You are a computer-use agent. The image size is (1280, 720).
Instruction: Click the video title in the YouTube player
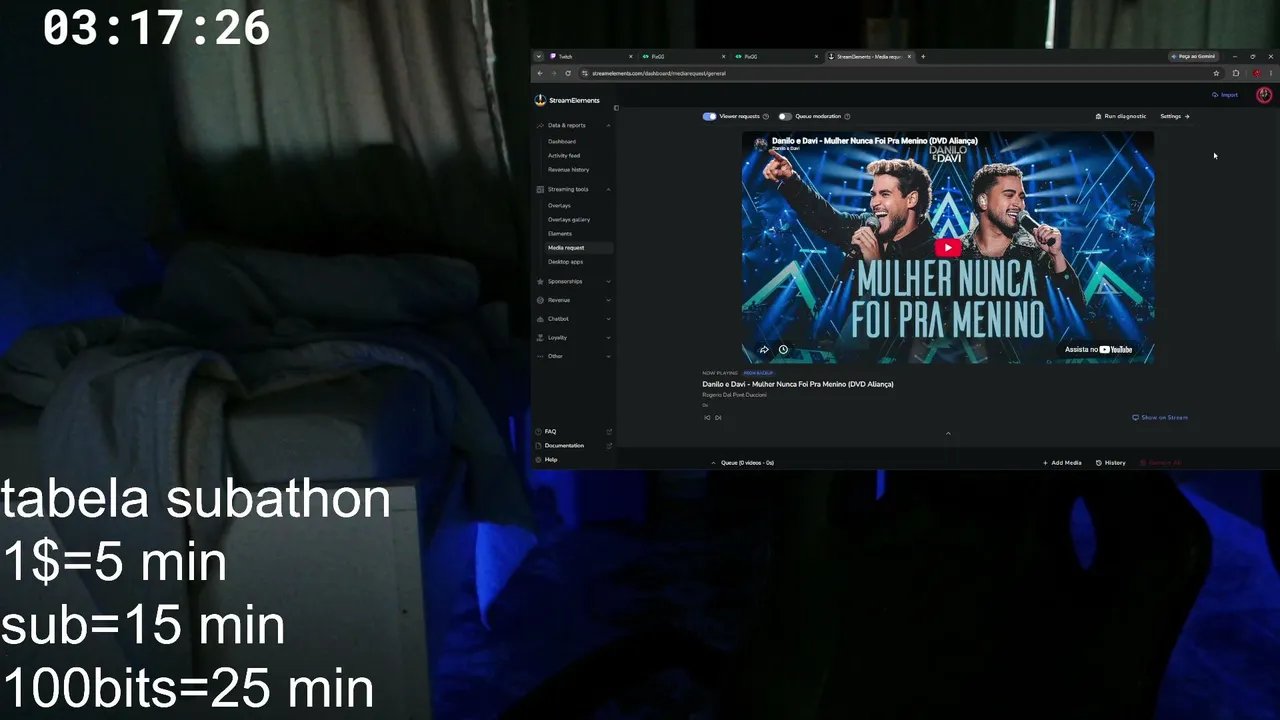(x=875, y=141)
